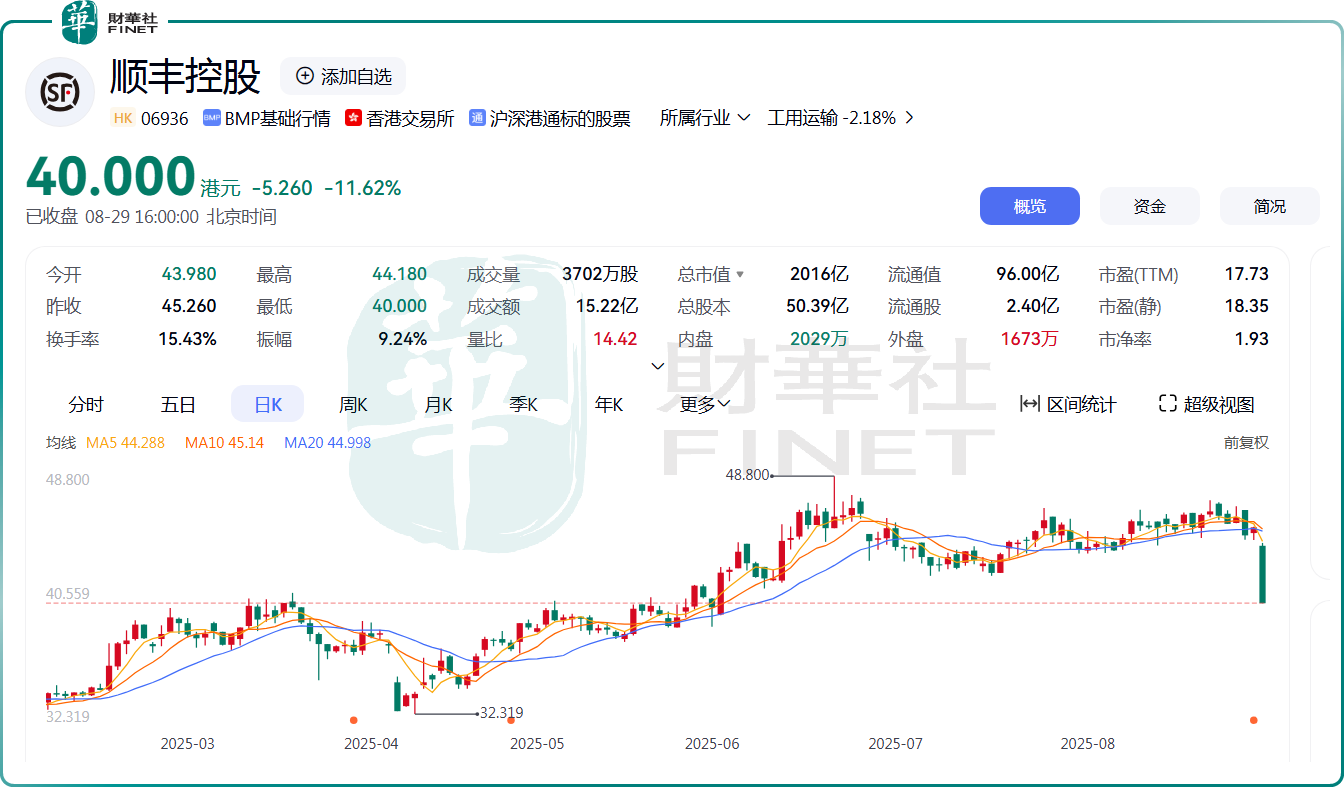
Task: Click the 内盘 value 2029万
Action: tap(819, 339)
